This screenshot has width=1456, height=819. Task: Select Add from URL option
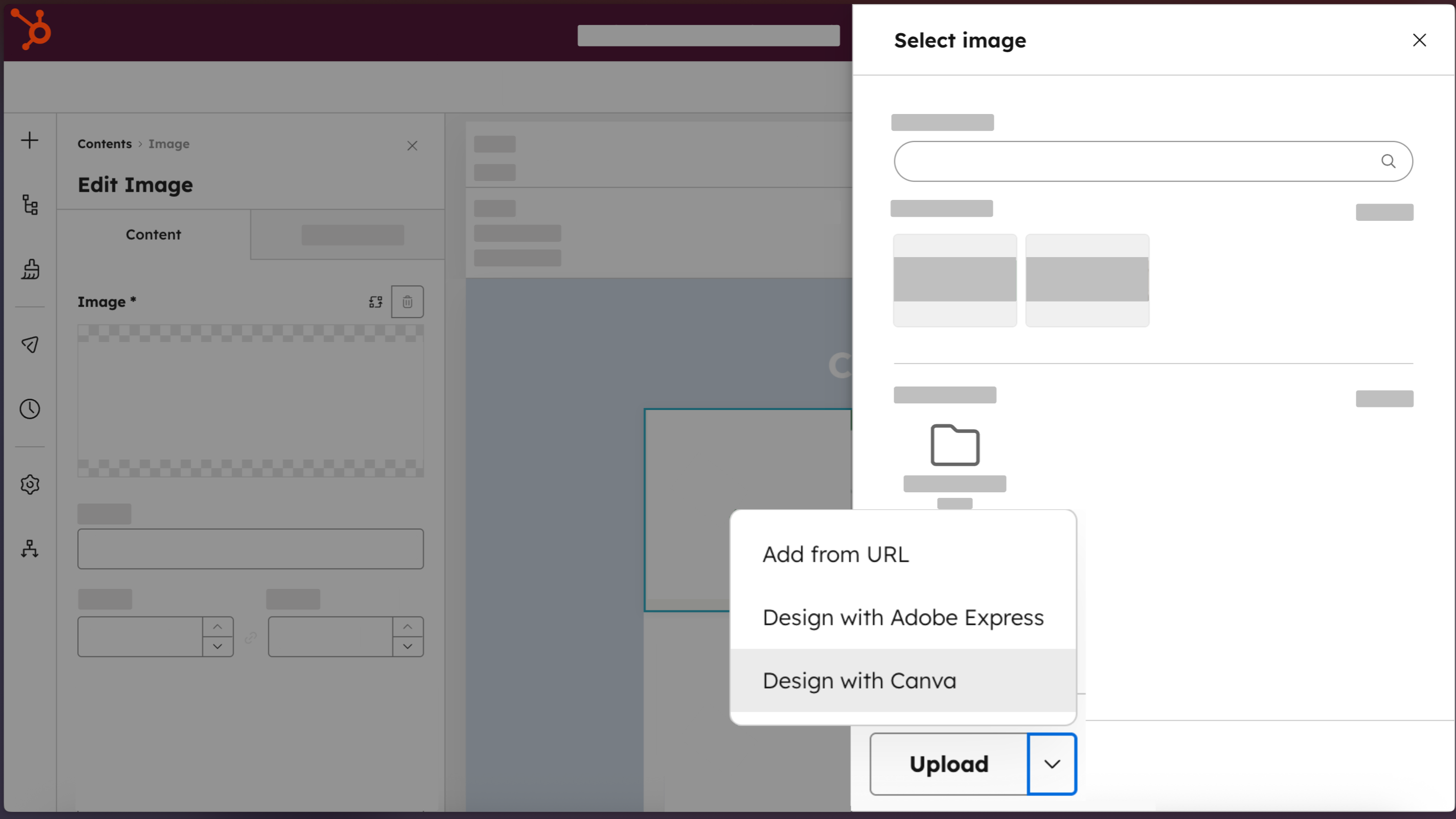(x=835, y=554)
